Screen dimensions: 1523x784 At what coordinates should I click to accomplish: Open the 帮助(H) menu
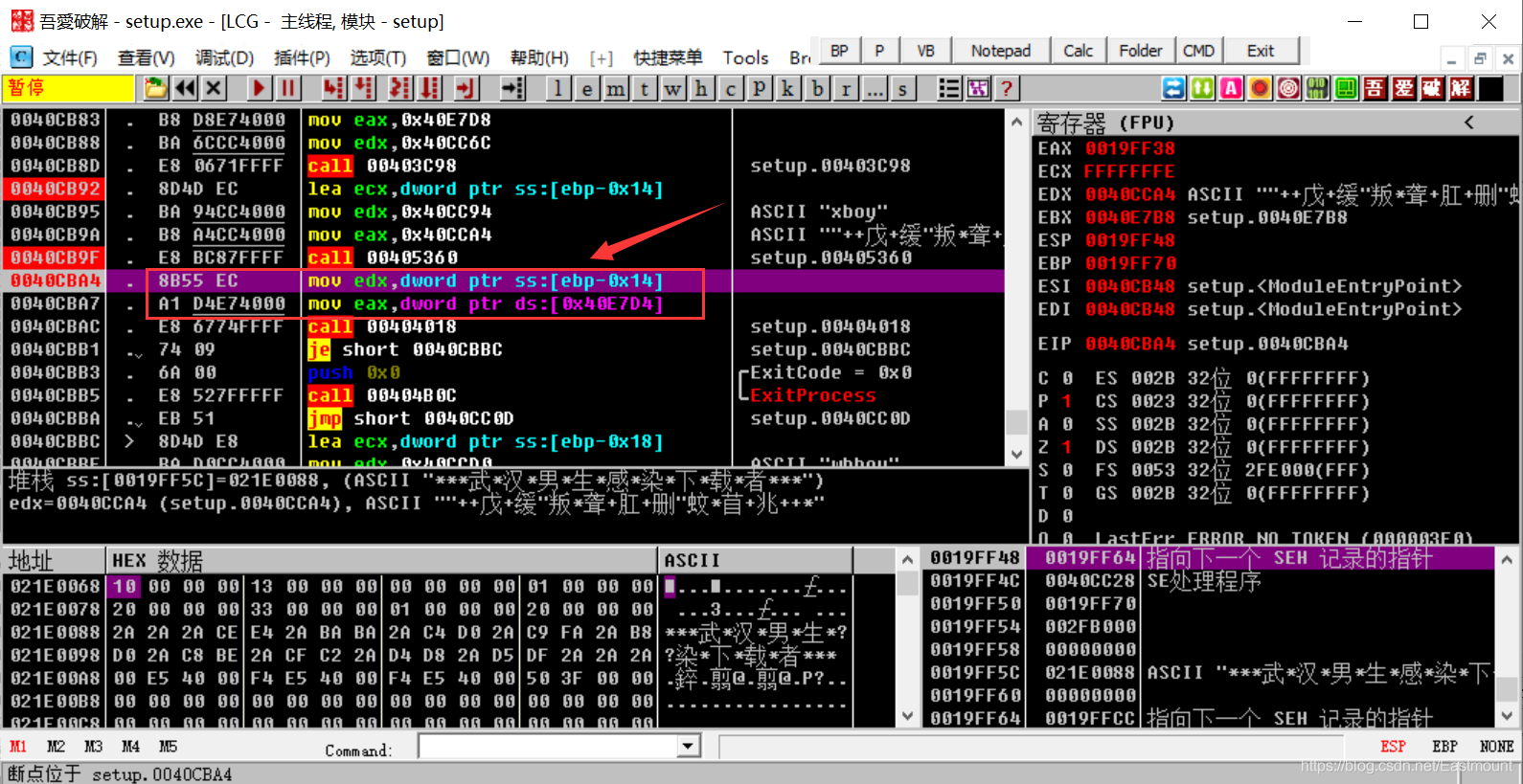click(x=539, y=58)
